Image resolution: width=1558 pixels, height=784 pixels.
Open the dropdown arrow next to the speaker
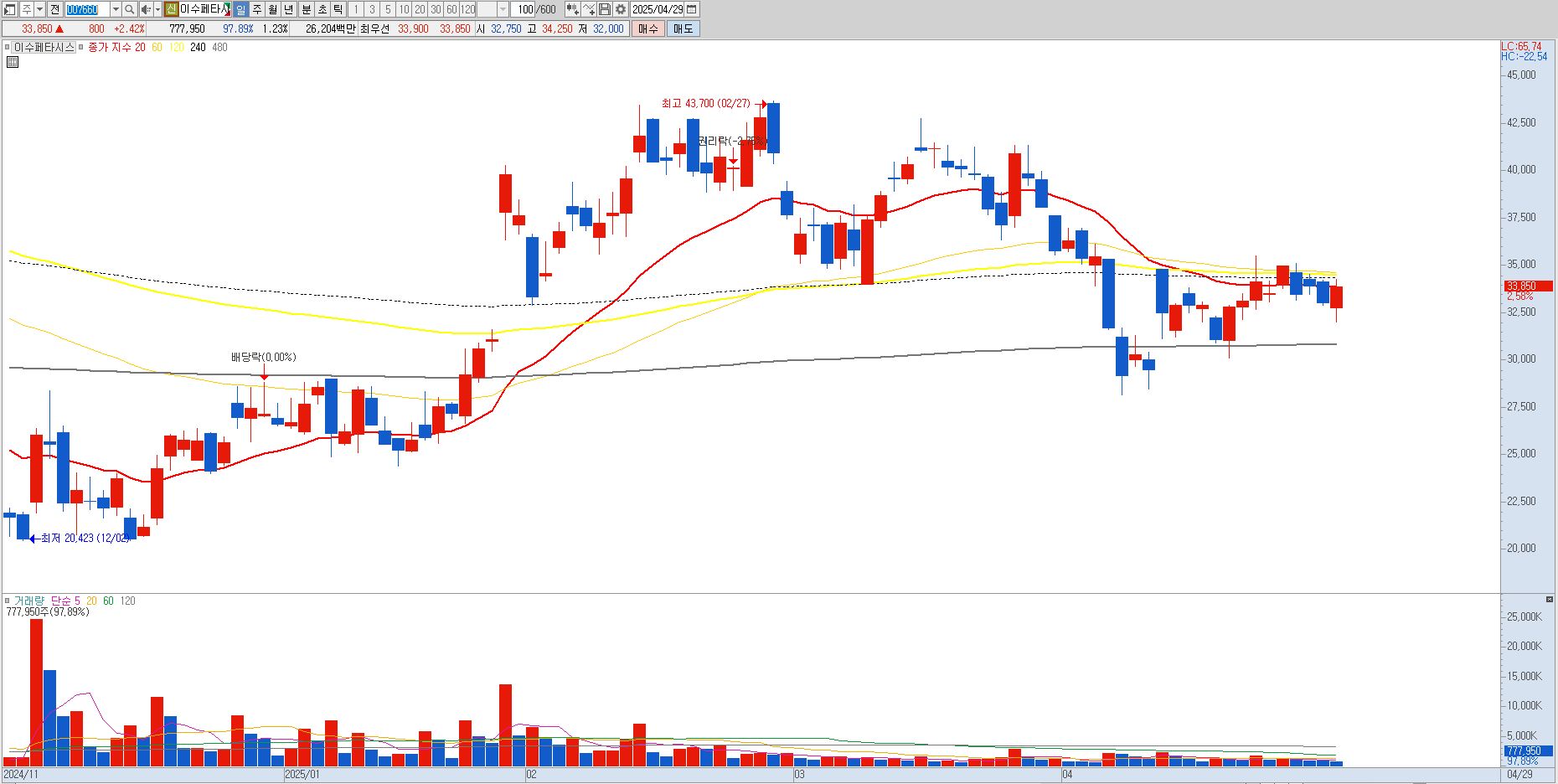157,9
